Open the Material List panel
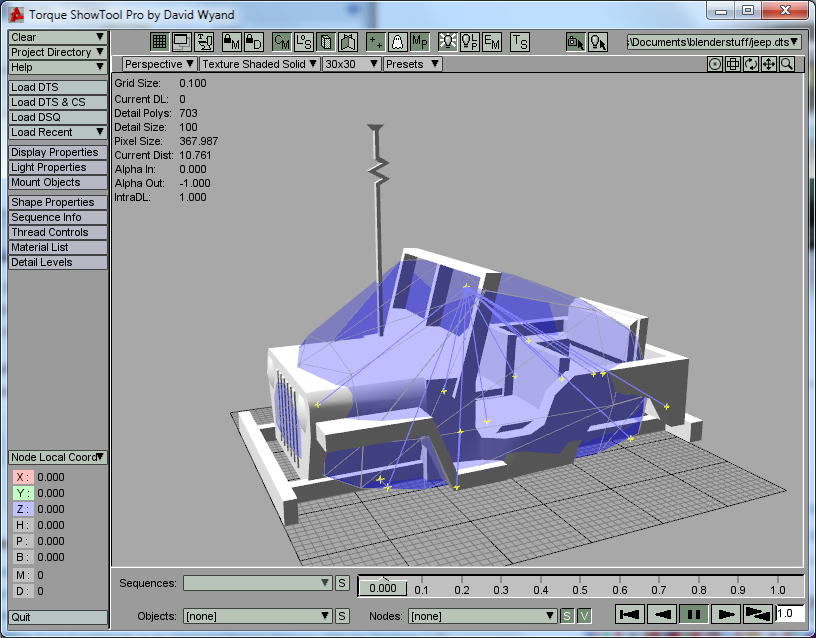 (x=58, y=247)
